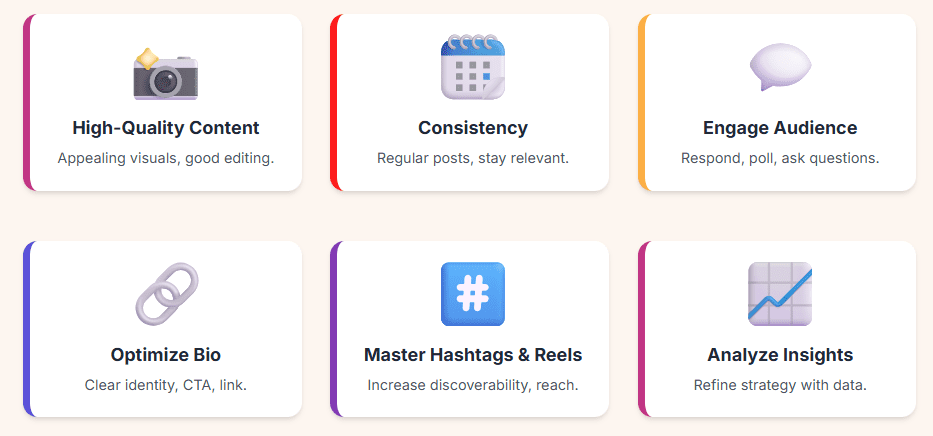Click red accent bar on Consistency card
This screenshot has height=436, width=933.
click(x=334, y=102)
